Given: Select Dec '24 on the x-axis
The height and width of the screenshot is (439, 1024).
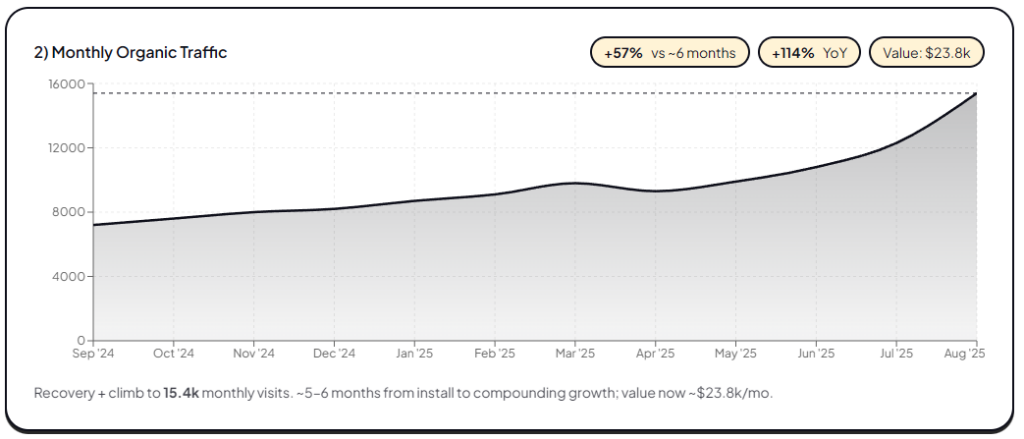Looking at the screenshot, I should pos(334,353).
